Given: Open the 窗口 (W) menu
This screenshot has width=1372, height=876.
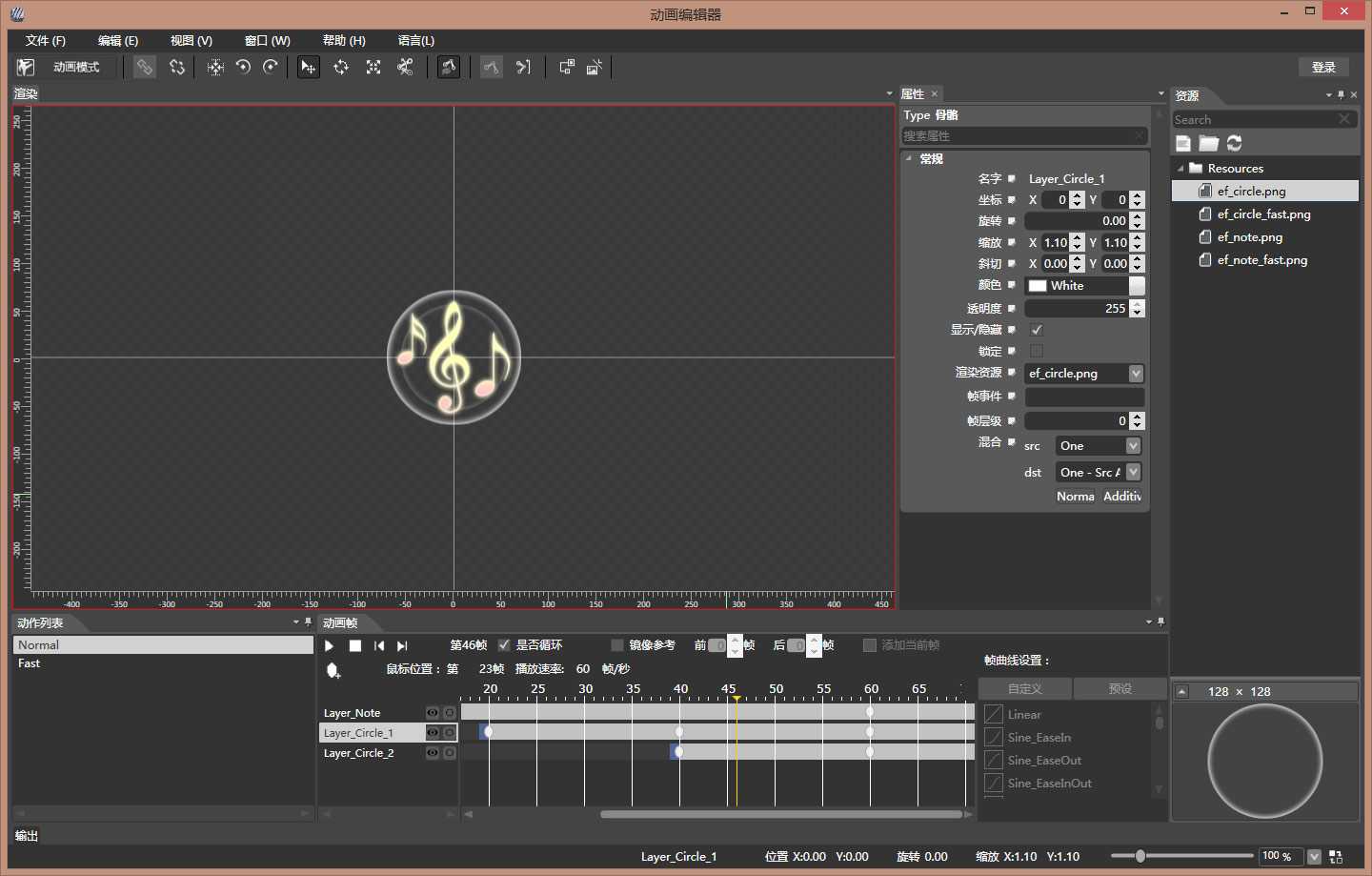Looking at the screenshot, I should point(268,40).
